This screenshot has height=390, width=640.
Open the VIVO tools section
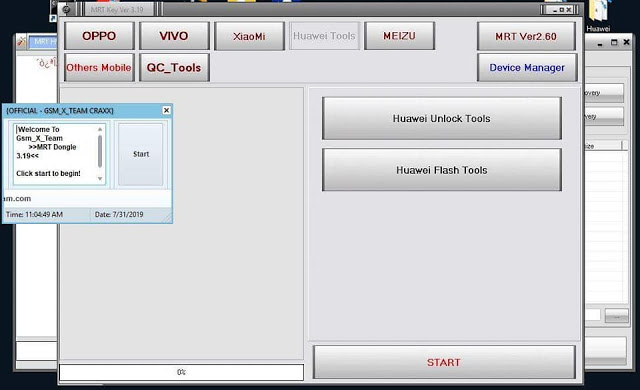(x=174, y=36)
